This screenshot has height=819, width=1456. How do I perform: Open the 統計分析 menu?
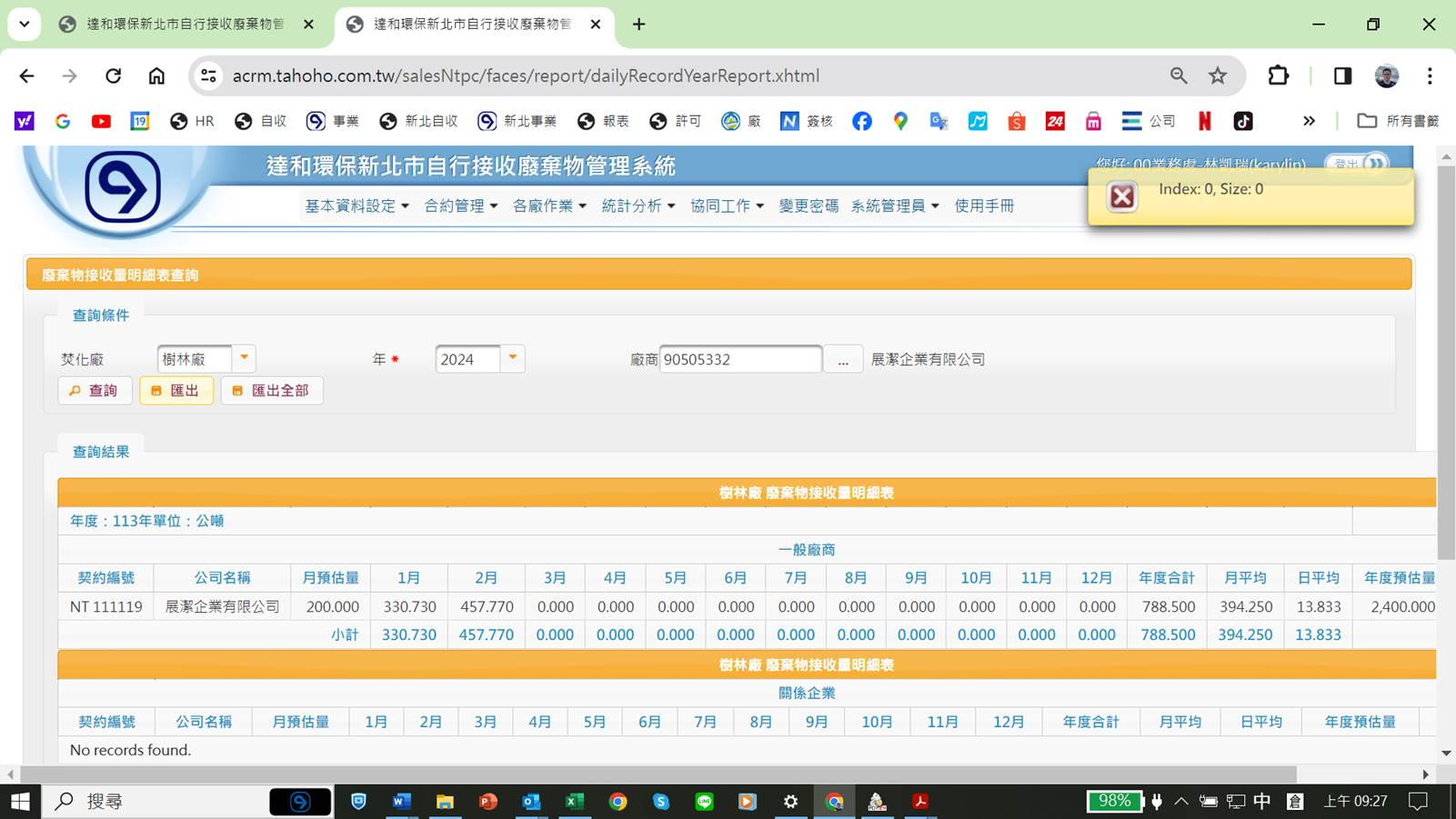[638, 206]
